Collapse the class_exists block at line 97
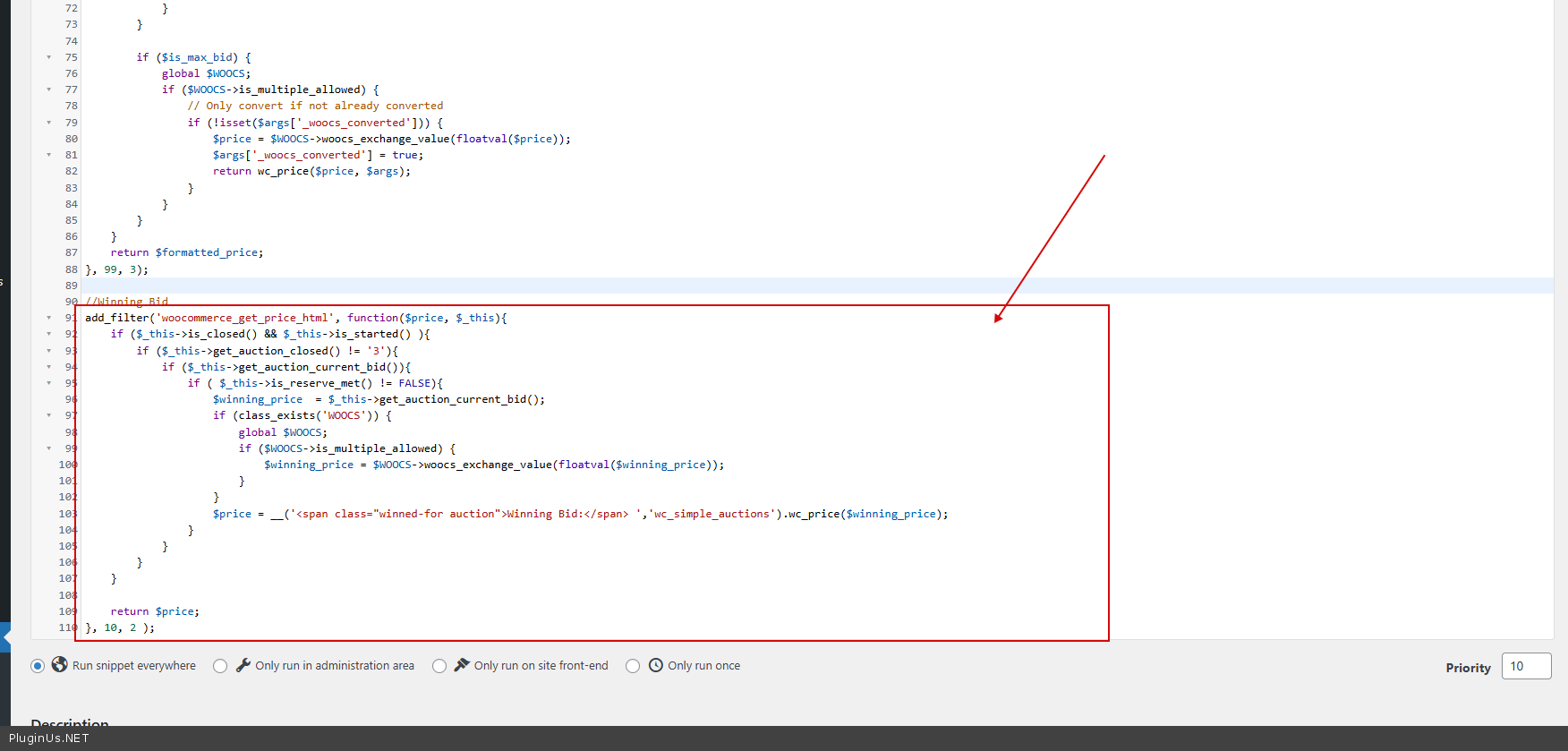This screenshot has width=1568, height=751. [x=49, y=415]
